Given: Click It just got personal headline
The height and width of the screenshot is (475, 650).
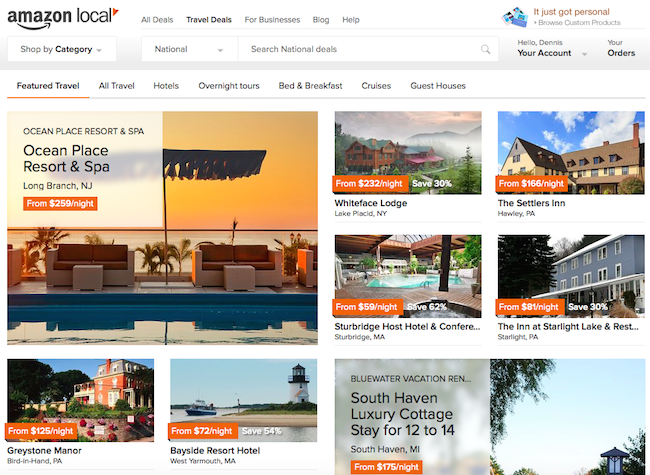Looking at the screenshot, I should click(x=571, y=12).
